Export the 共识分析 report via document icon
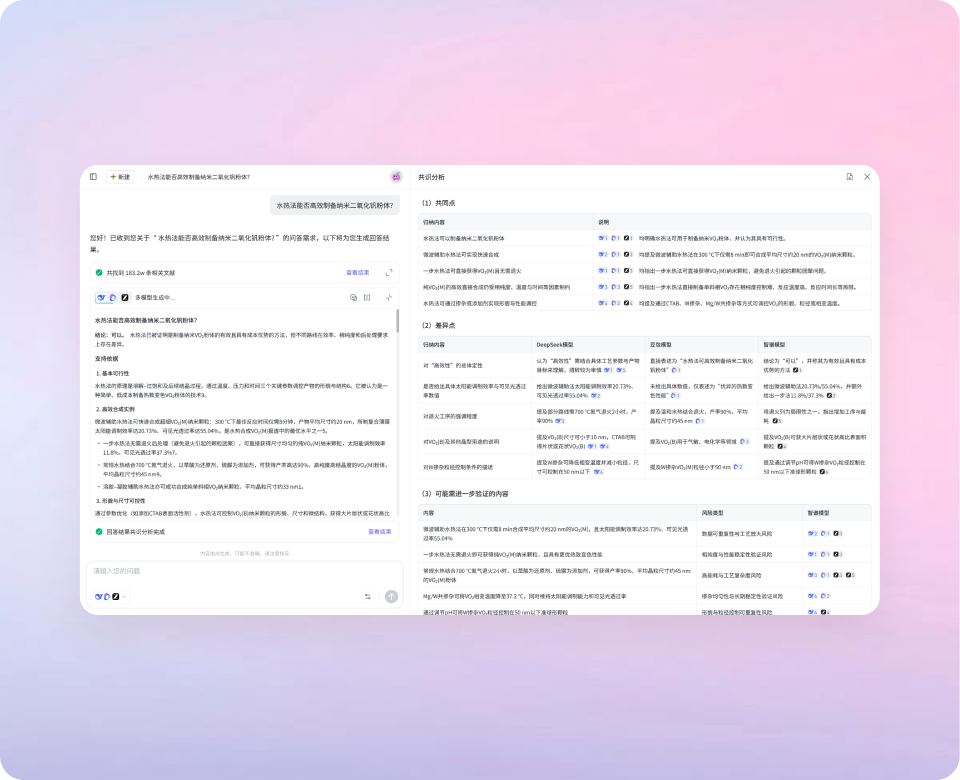 point(850,177)
